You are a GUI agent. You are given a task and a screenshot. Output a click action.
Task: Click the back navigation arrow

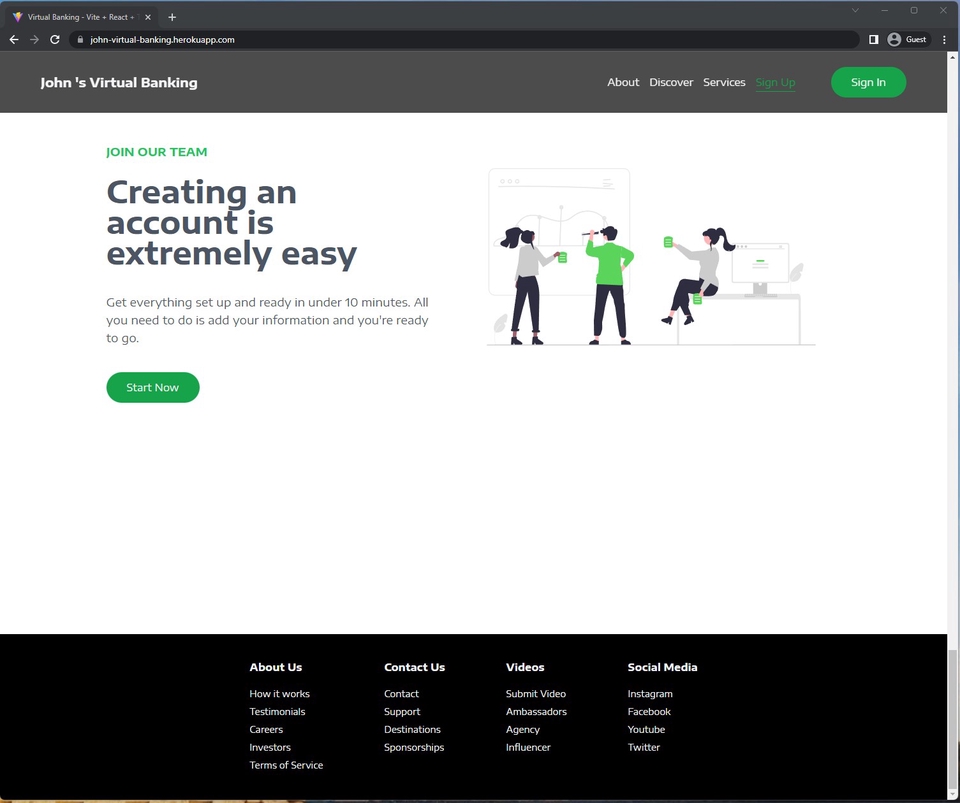(x=13, y=39)
